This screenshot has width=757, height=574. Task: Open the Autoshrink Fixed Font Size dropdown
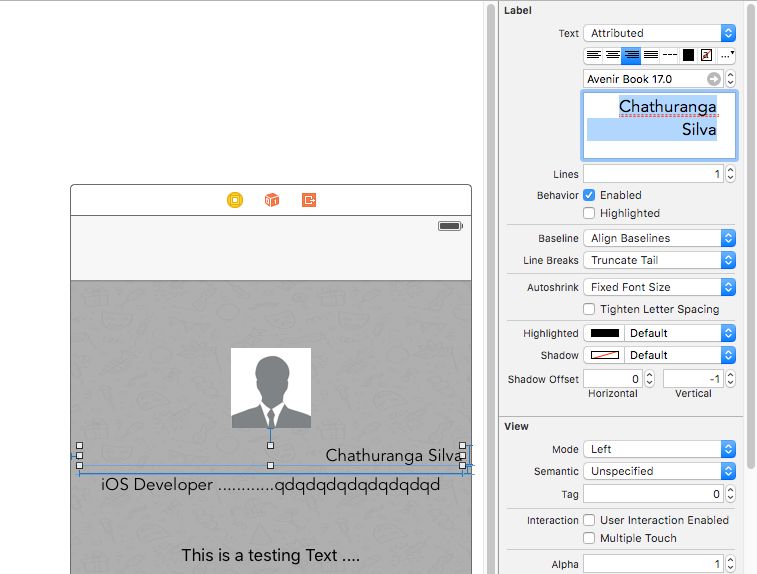(659, 287)
